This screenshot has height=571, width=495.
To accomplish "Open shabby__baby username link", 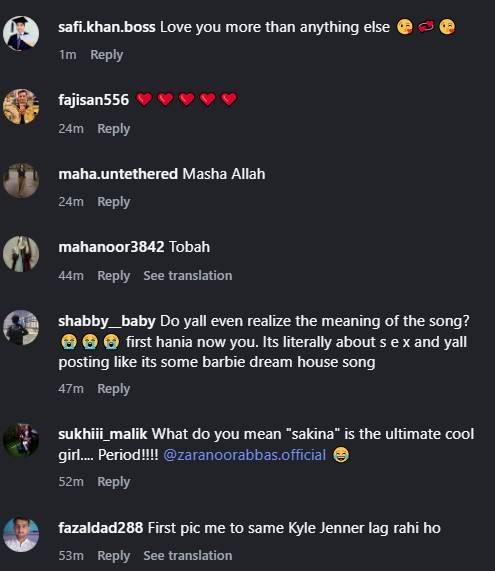I will point(107,322).
